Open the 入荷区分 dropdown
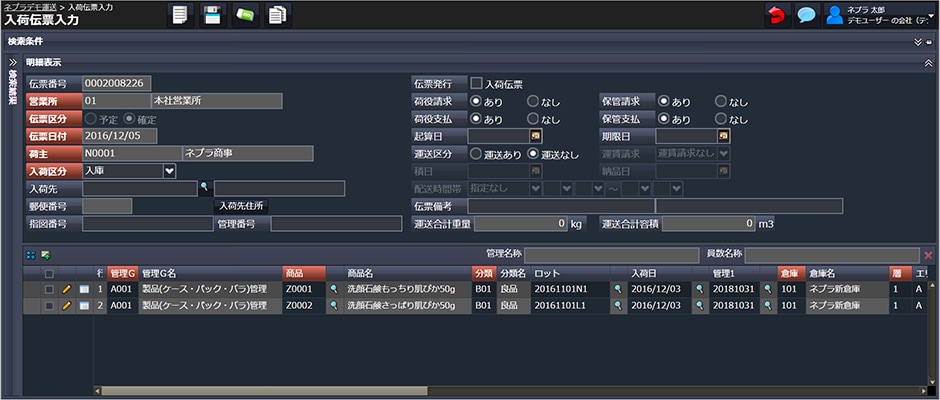This screenshot has height=400, width=940. coord(169,171)
